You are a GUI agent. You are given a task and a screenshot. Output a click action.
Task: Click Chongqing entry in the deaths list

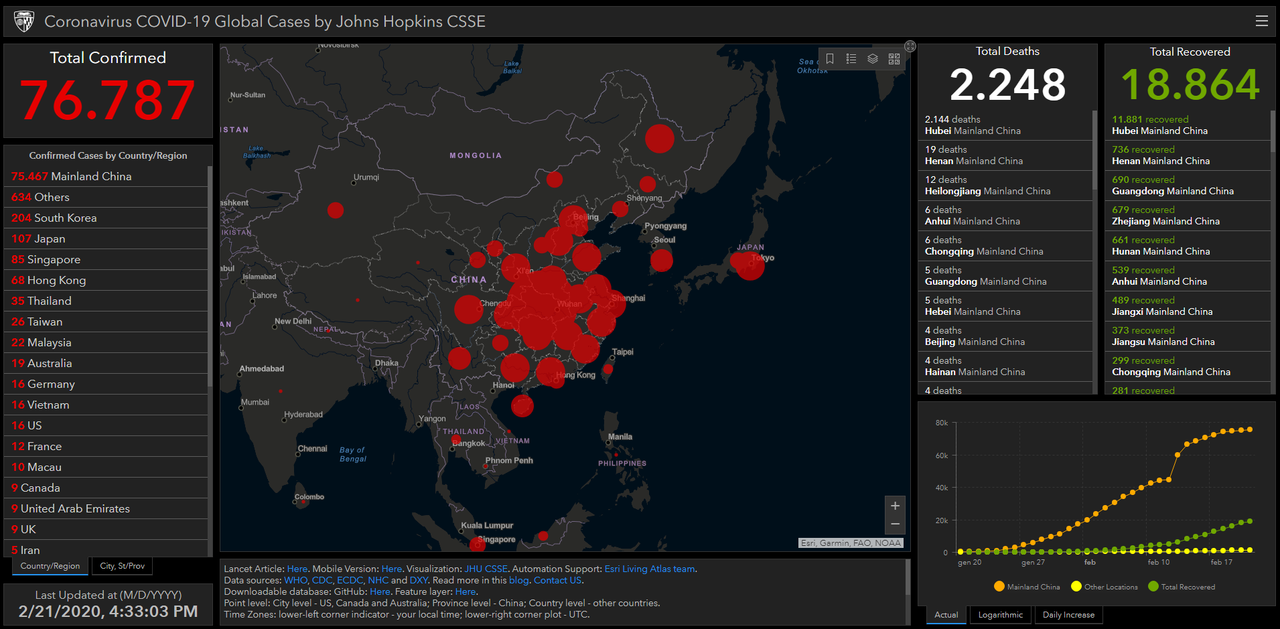pyautogui.click(x=1006, y=245)
